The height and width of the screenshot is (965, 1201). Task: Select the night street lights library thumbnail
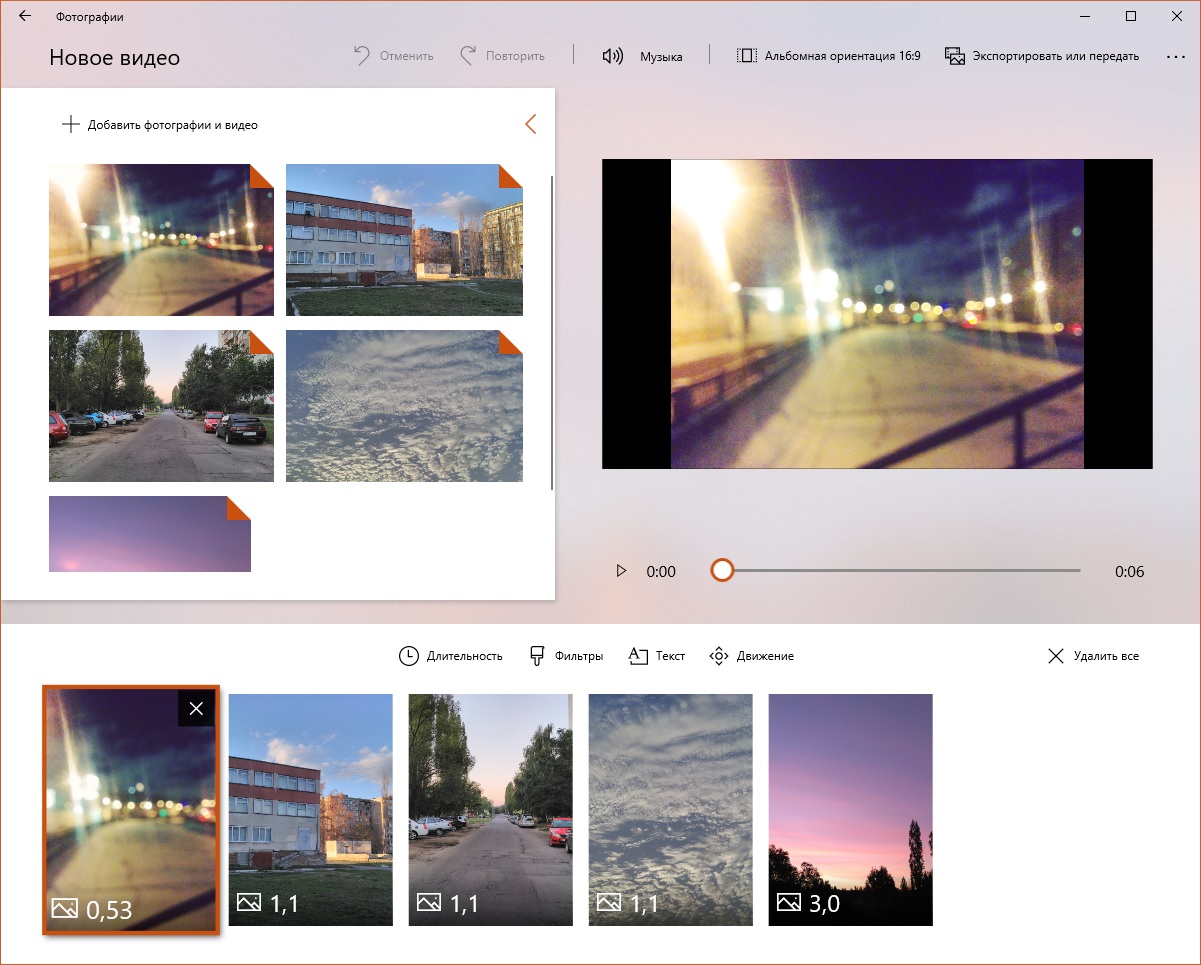[161, 240]
